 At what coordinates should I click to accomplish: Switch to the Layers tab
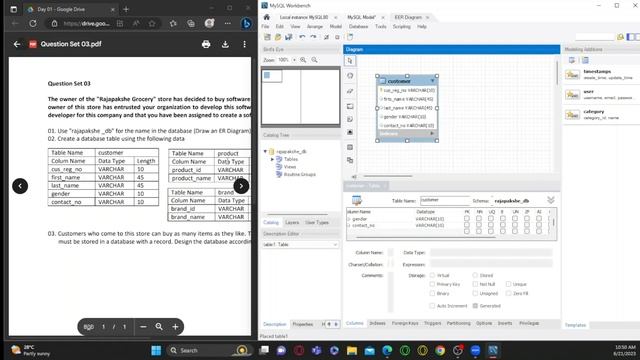292,222
